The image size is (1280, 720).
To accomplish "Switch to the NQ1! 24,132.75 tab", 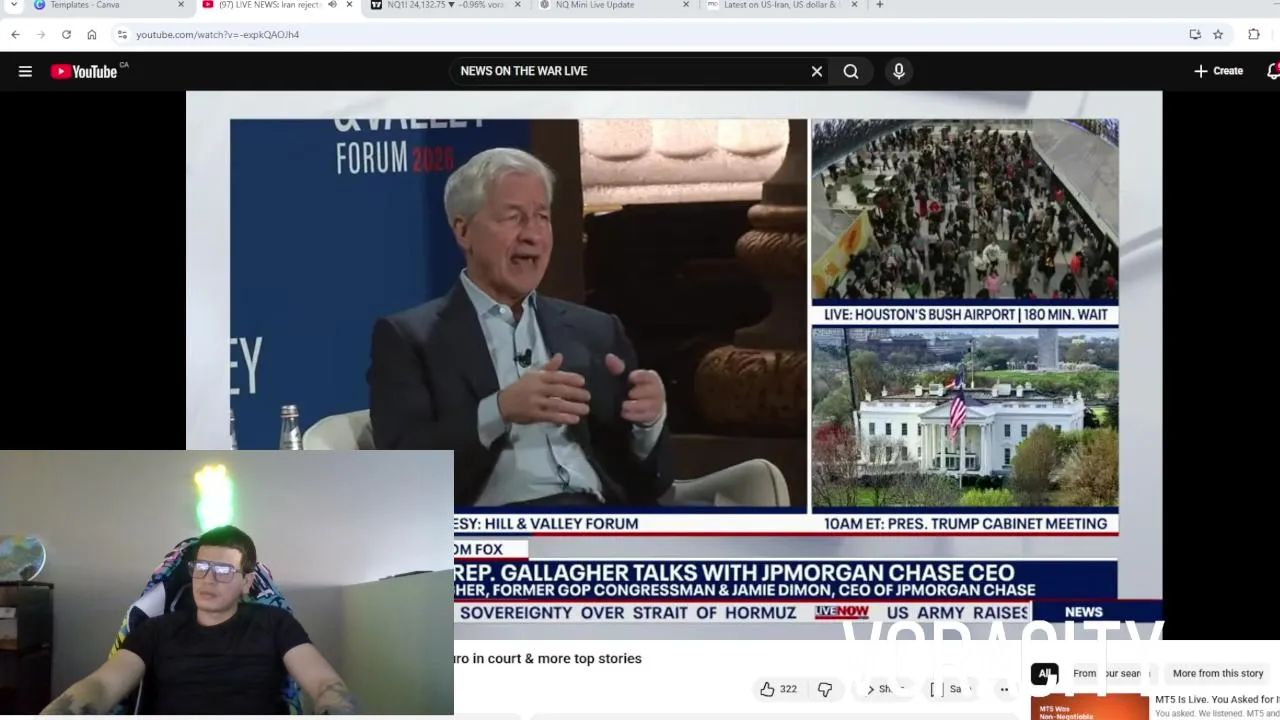I will point(445,5).
